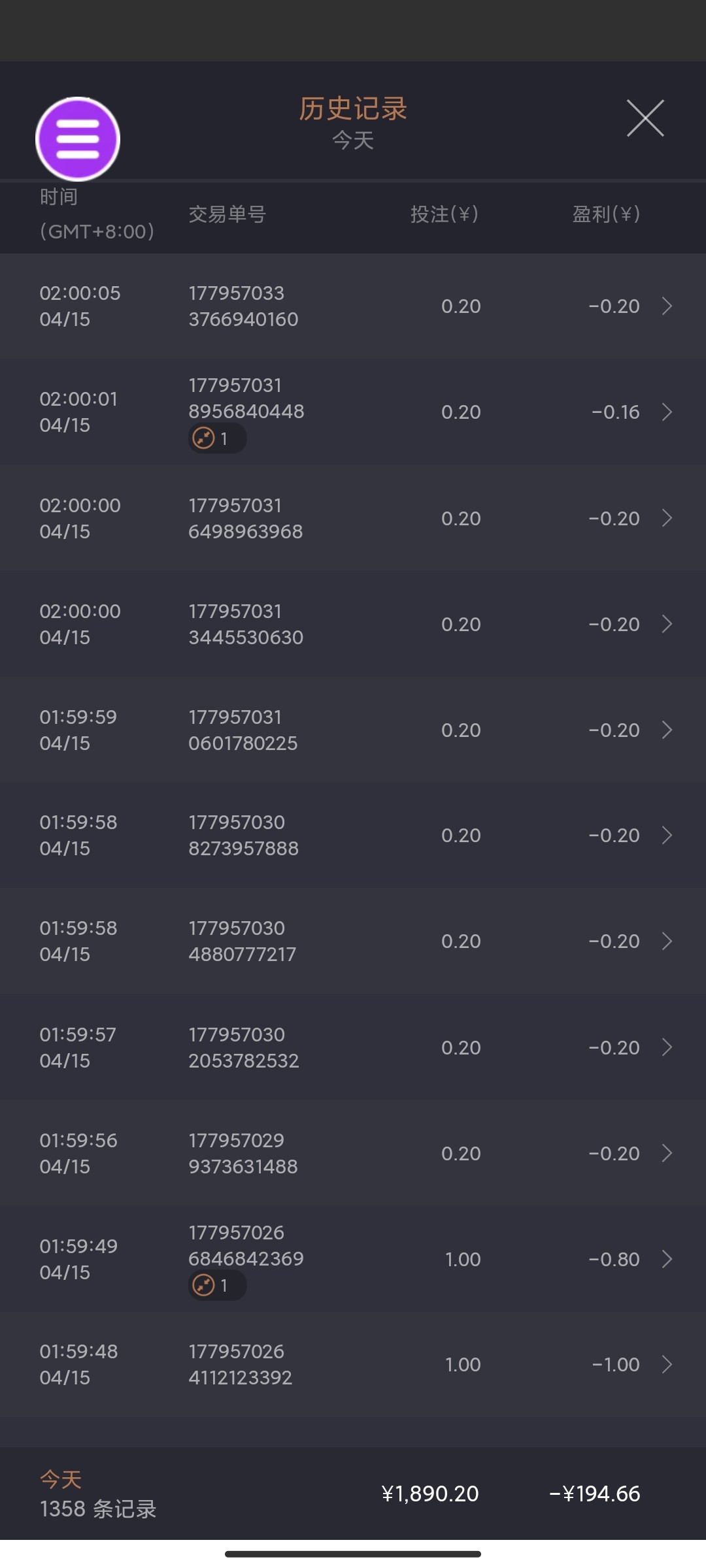Select the 今天 date filter under the title
The height and width of the screenshot is (1568, 706).
click(353, 140)
